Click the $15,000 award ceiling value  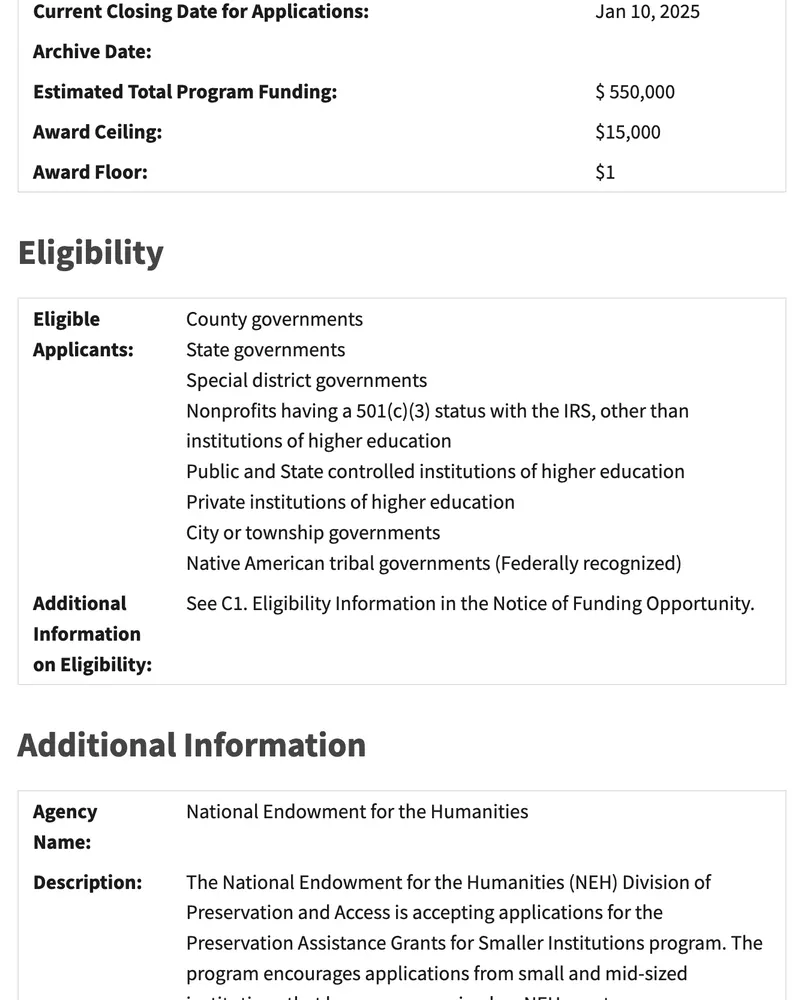tap(627, 132)
